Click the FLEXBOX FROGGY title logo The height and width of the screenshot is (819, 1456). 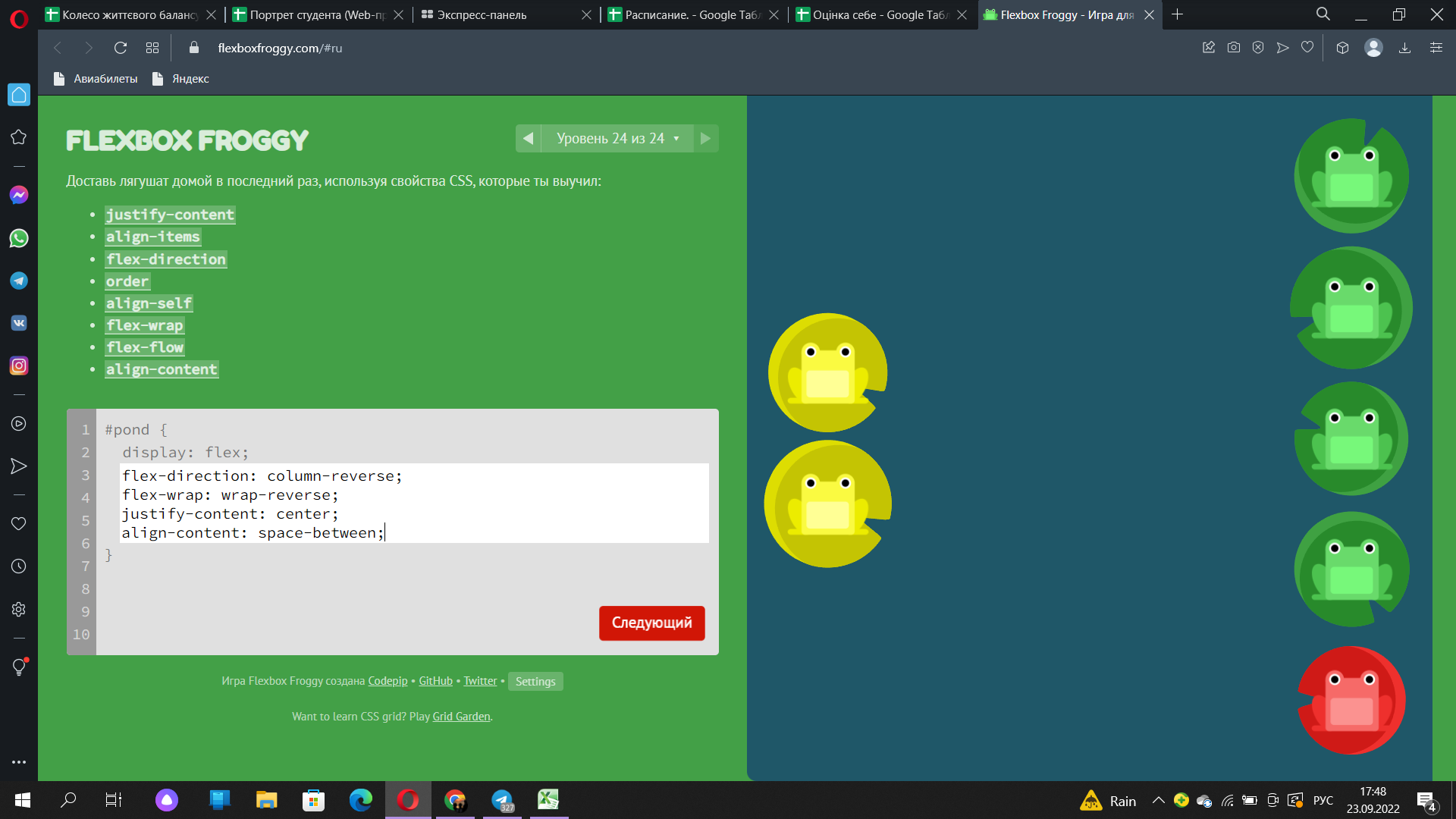pos(187,140)
